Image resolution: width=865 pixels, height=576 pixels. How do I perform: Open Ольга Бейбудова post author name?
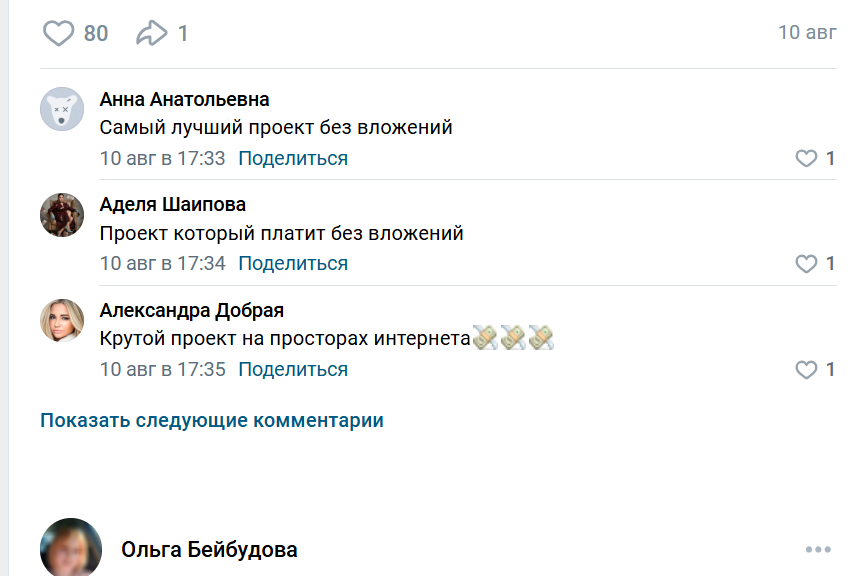pyautogui.click(x=209, y=550)
